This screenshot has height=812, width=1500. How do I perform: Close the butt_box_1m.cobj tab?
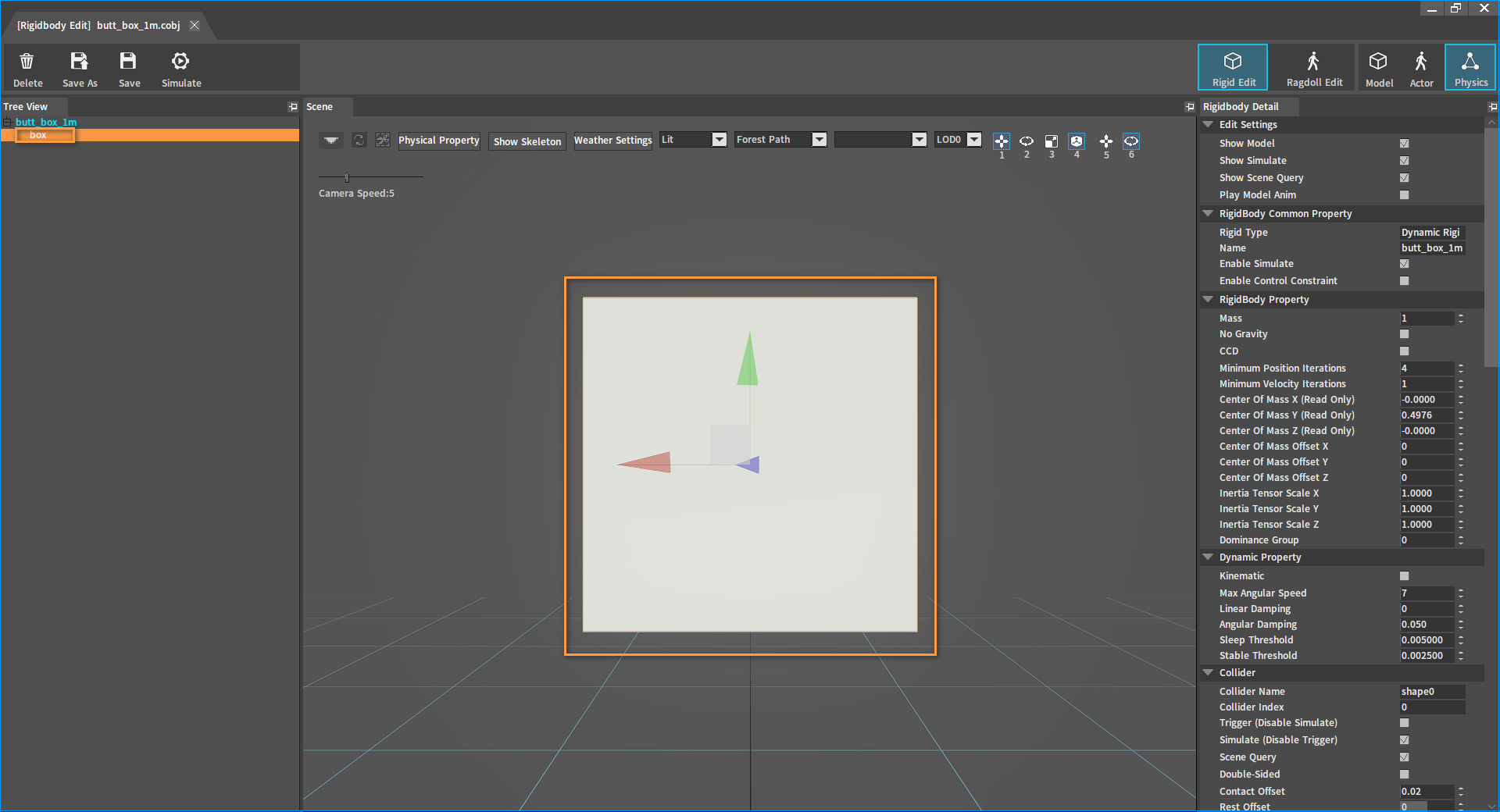pyautogui.click(x=195, y=26)
